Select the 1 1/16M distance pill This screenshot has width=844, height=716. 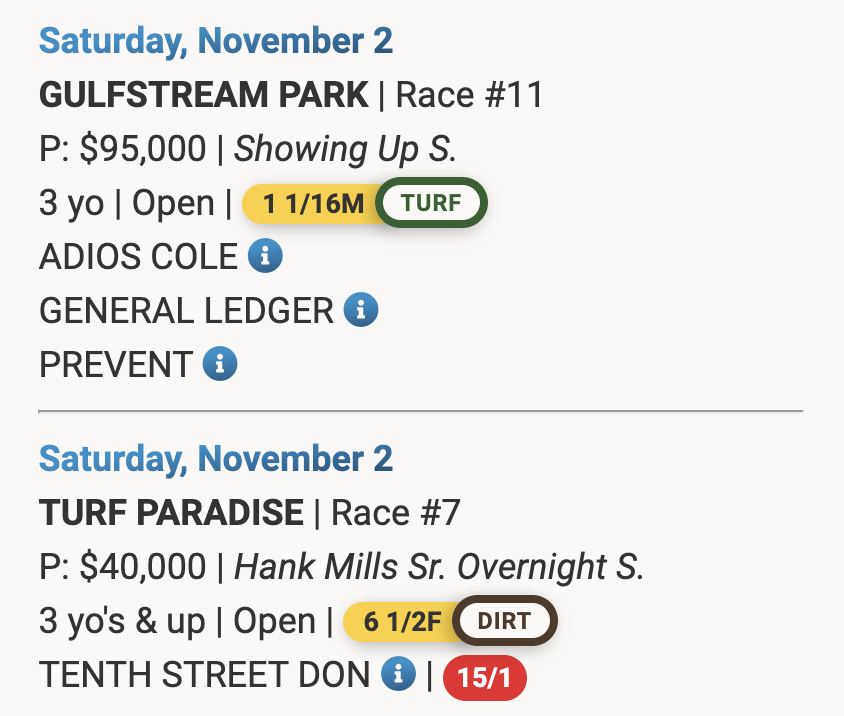pos(313,204)
